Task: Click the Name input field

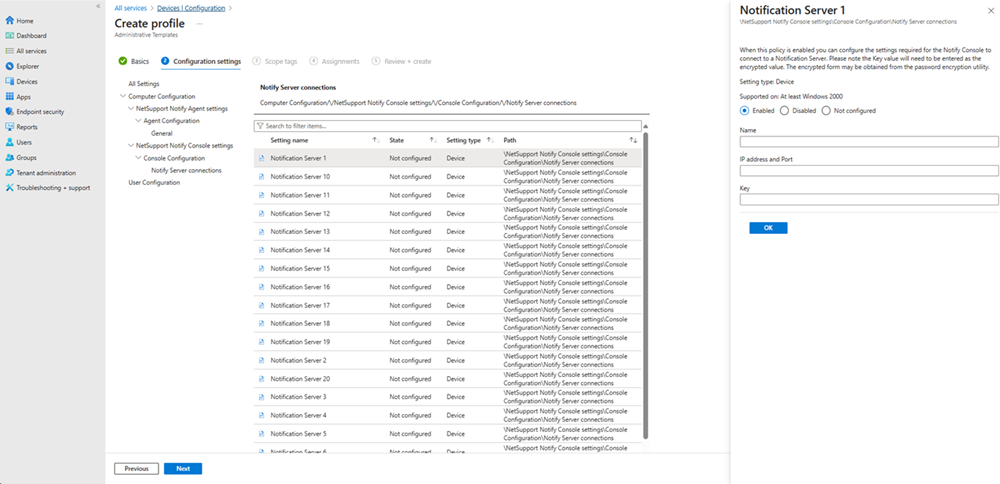Action: (x=869, y=142)
